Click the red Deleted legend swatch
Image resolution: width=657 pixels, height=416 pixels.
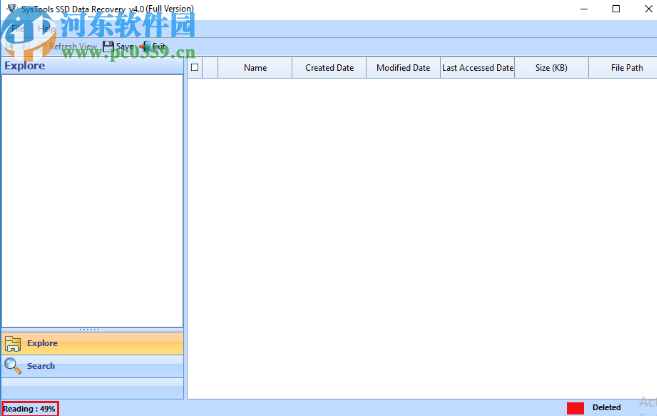(575, 408)
